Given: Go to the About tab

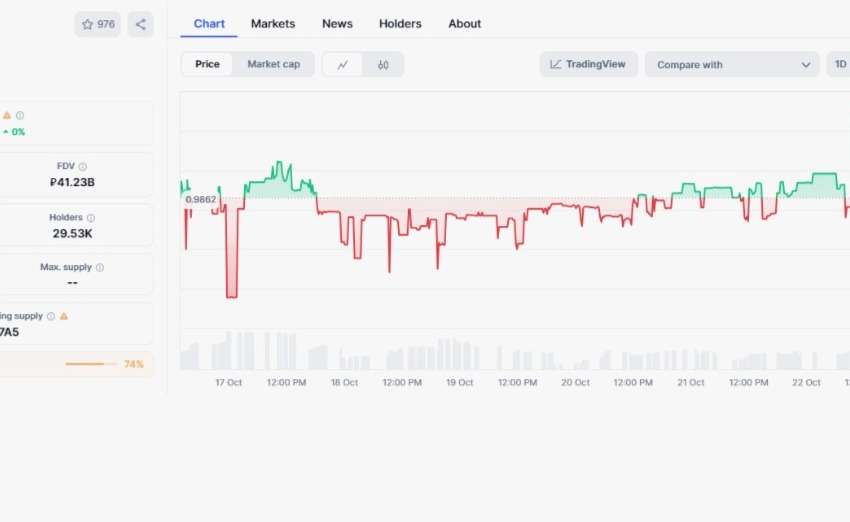Looking at the screenshot, I should click(465, 24).
